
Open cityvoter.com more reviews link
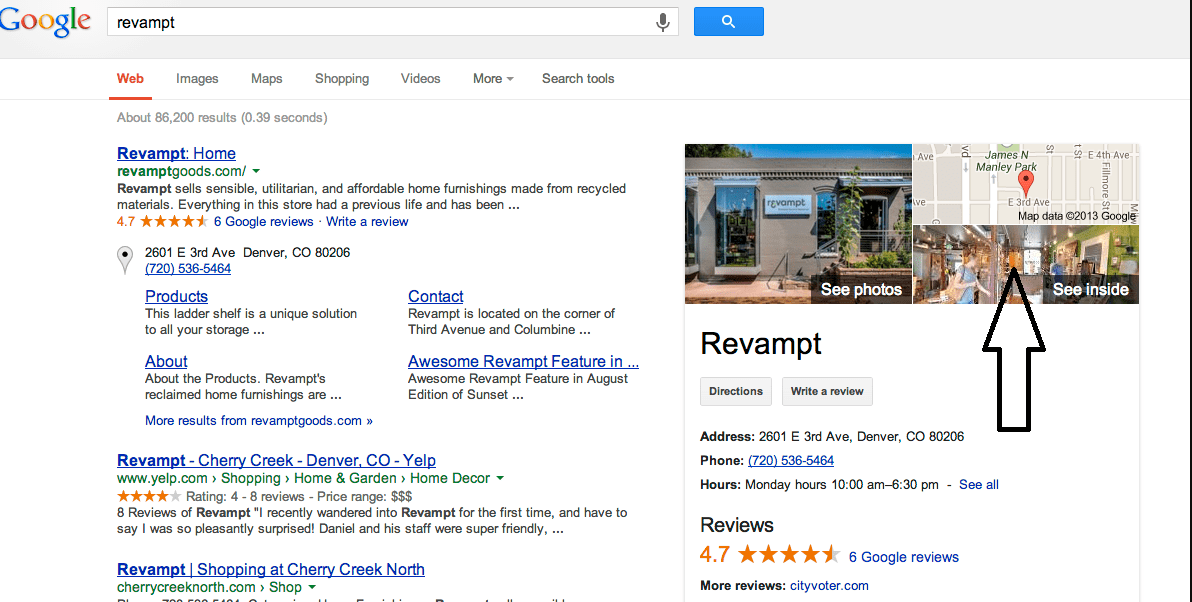pyautogui.click(x=829, y=585)
